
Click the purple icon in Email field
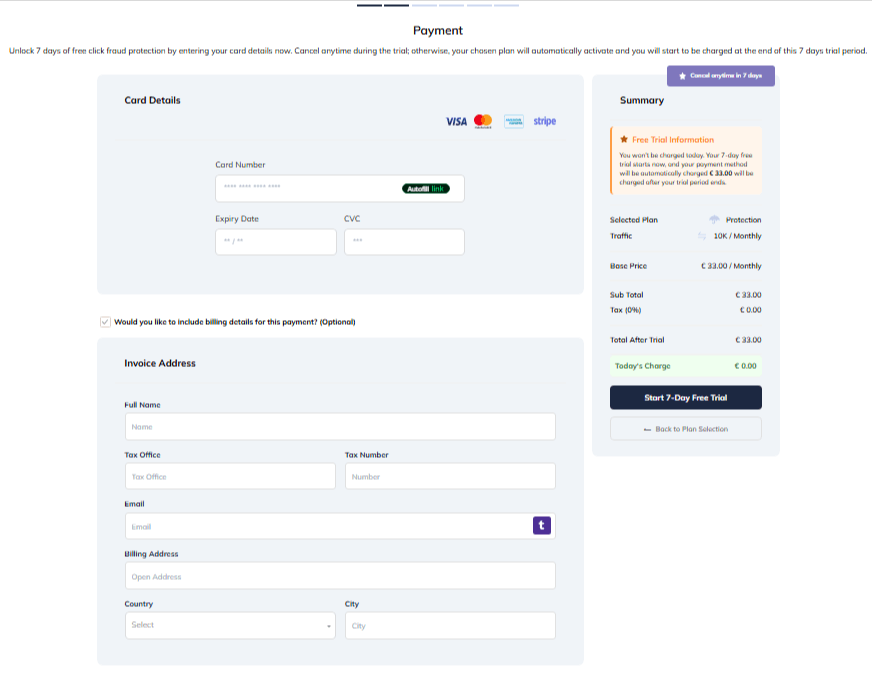tap(541, 525)
